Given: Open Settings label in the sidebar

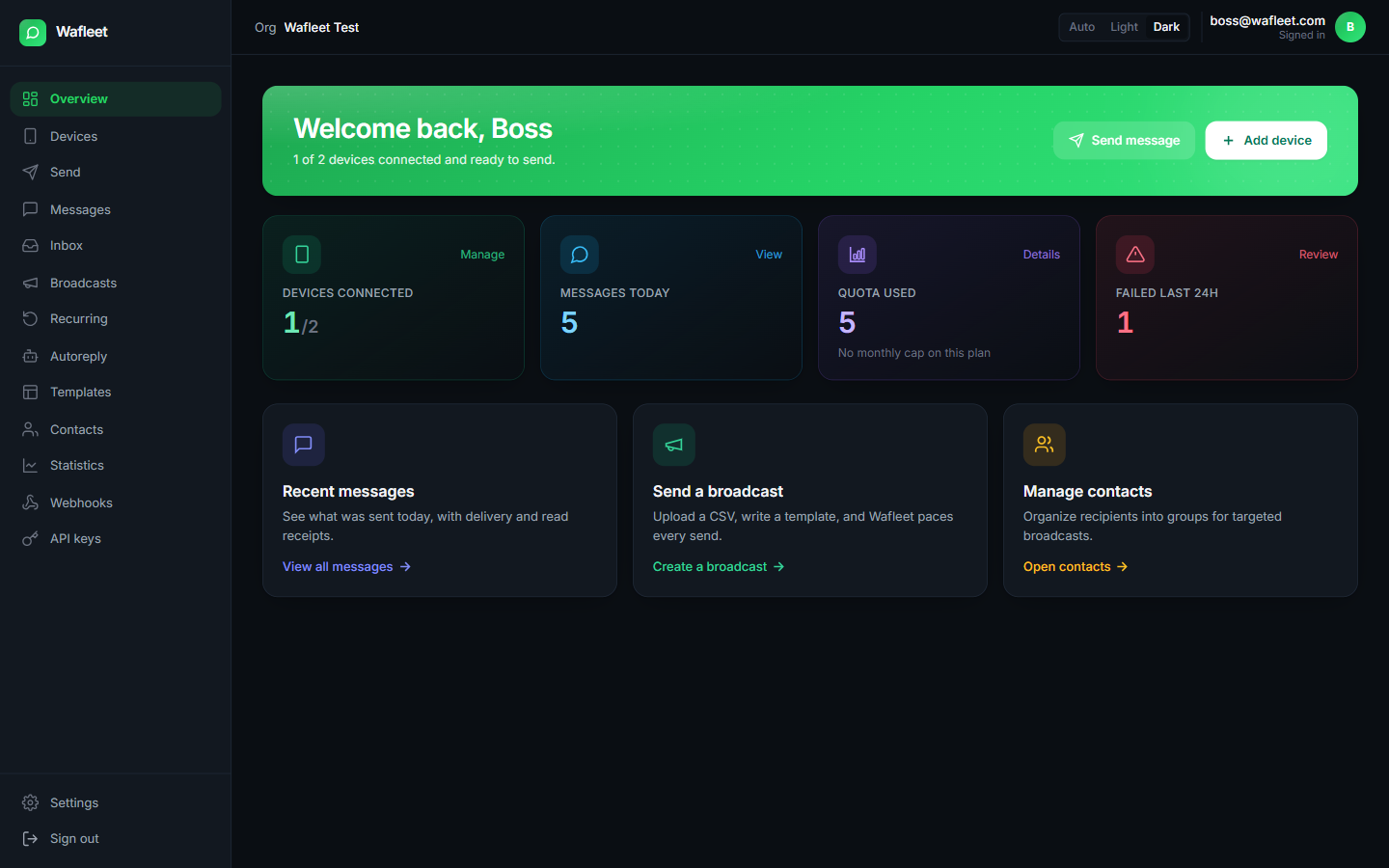Looking at the screenshot, I should (74, 803).
